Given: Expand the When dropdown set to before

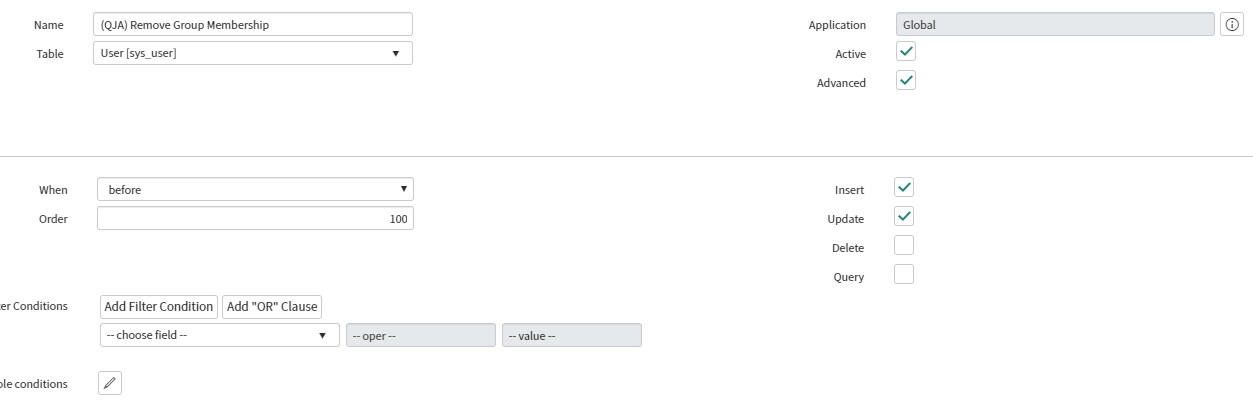Looking at the screenshot, I should pyautogui.click(x=255, y=189).
